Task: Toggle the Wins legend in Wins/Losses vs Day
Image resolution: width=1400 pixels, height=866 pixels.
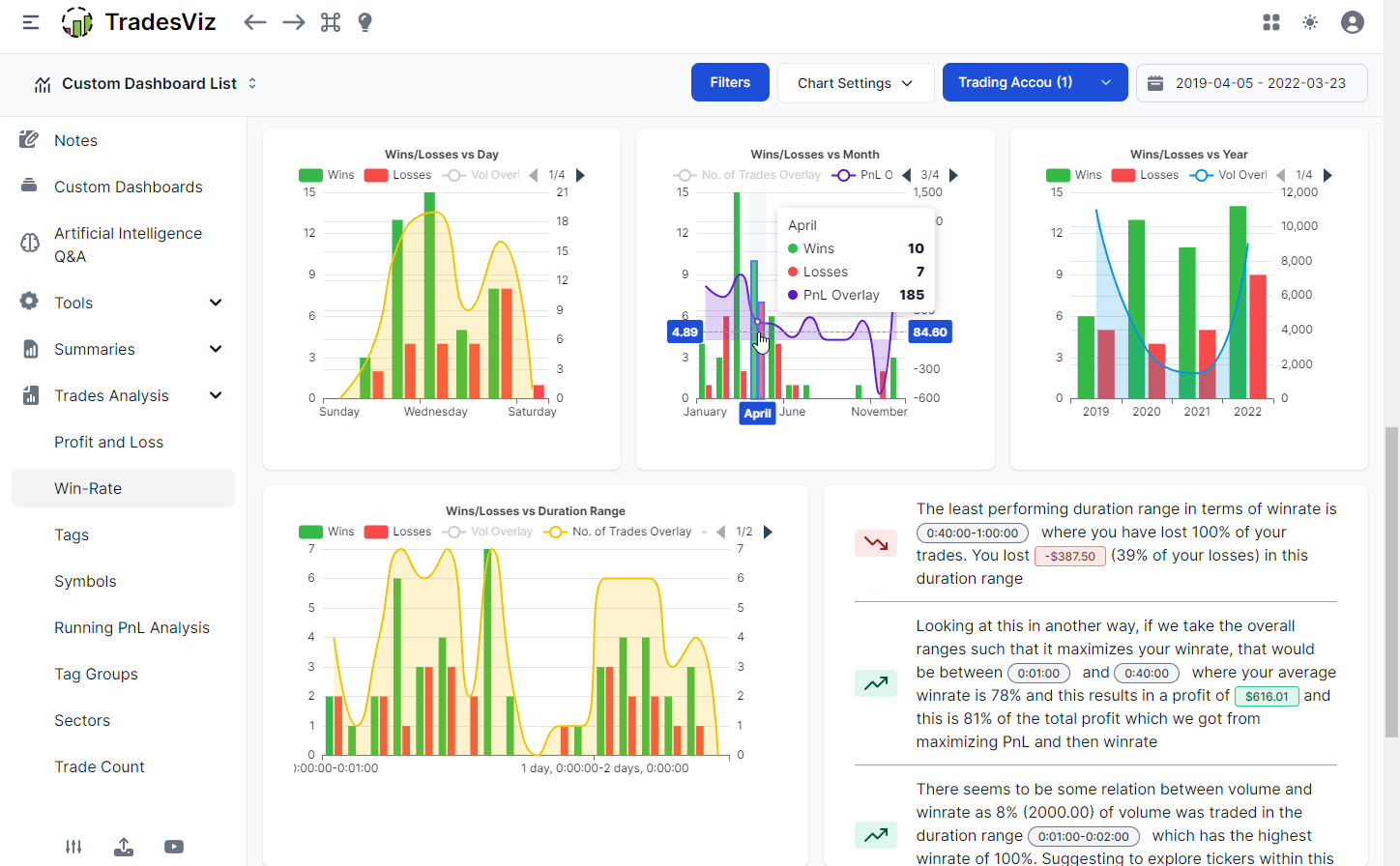Action: point(327,175)
